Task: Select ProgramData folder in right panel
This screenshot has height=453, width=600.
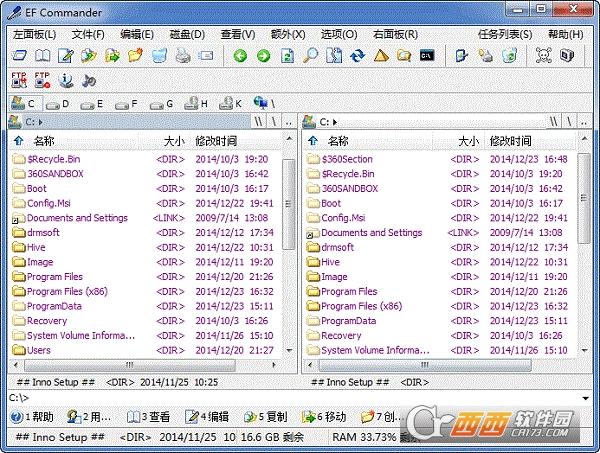Action: point(341,321)
